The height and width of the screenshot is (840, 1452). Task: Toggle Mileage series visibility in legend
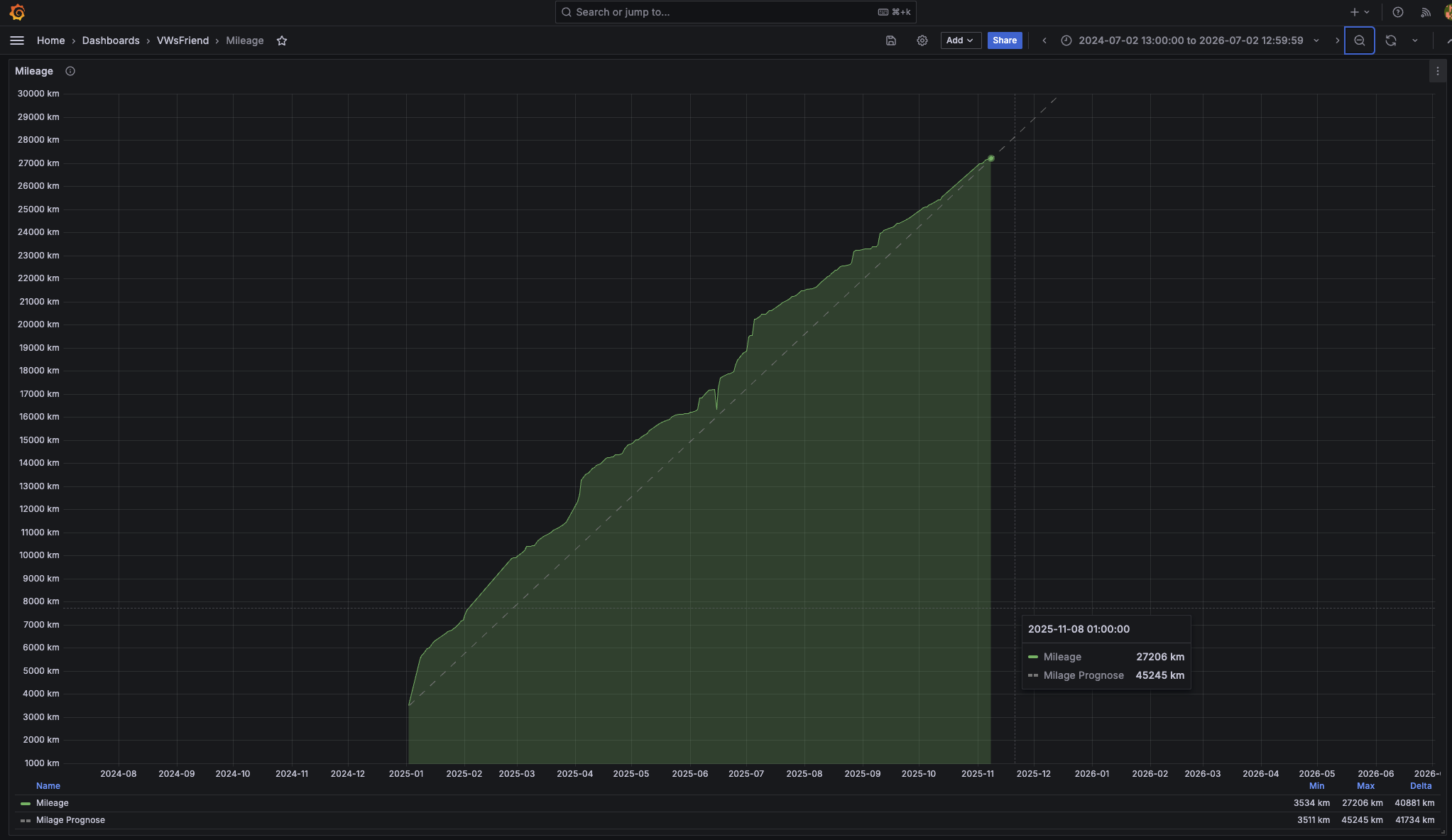click(x=53, y=803)
